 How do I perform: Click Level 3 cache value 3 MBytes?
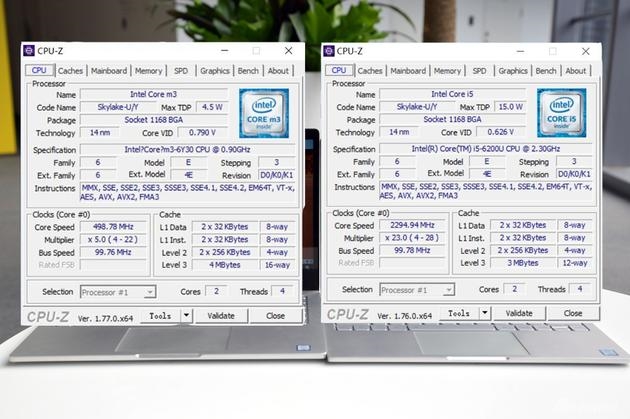tap(523, 263)
